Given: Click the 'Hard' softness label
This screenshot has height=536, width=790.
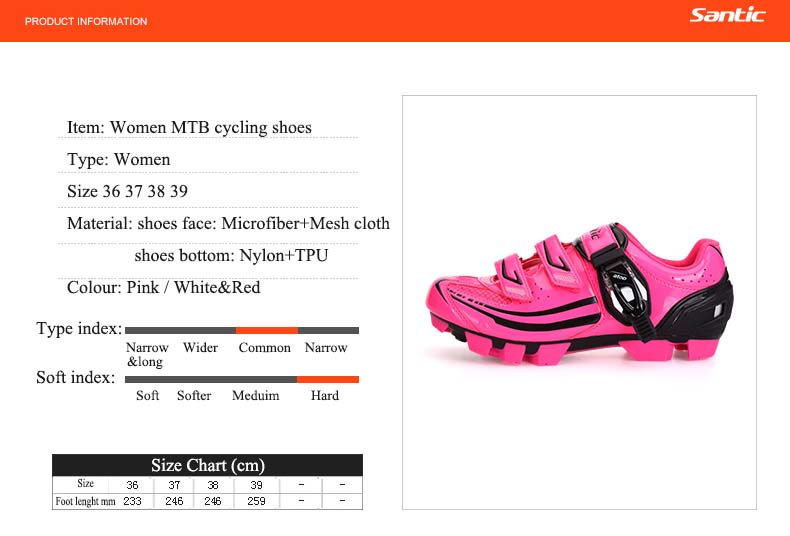Looking at the screenshot, I should pos(325,395).
